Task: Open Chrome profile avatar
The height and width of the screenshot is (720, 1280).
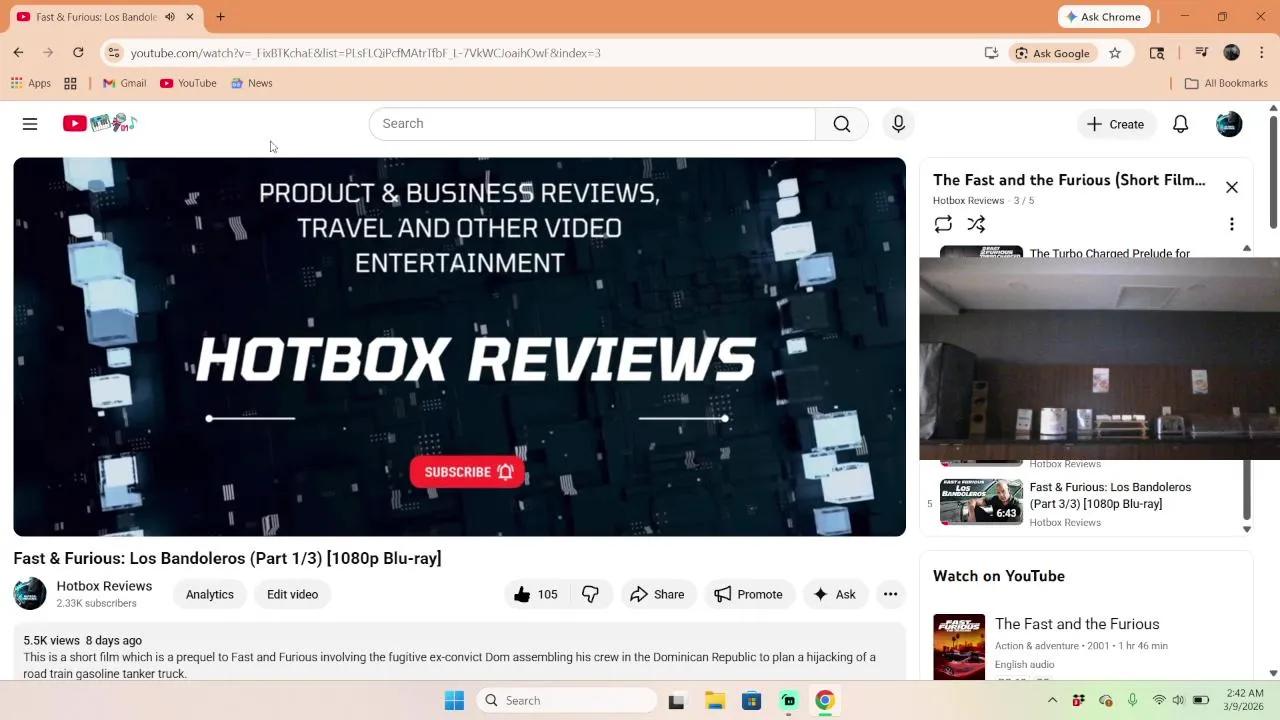Action: [x=1231, y=53]
